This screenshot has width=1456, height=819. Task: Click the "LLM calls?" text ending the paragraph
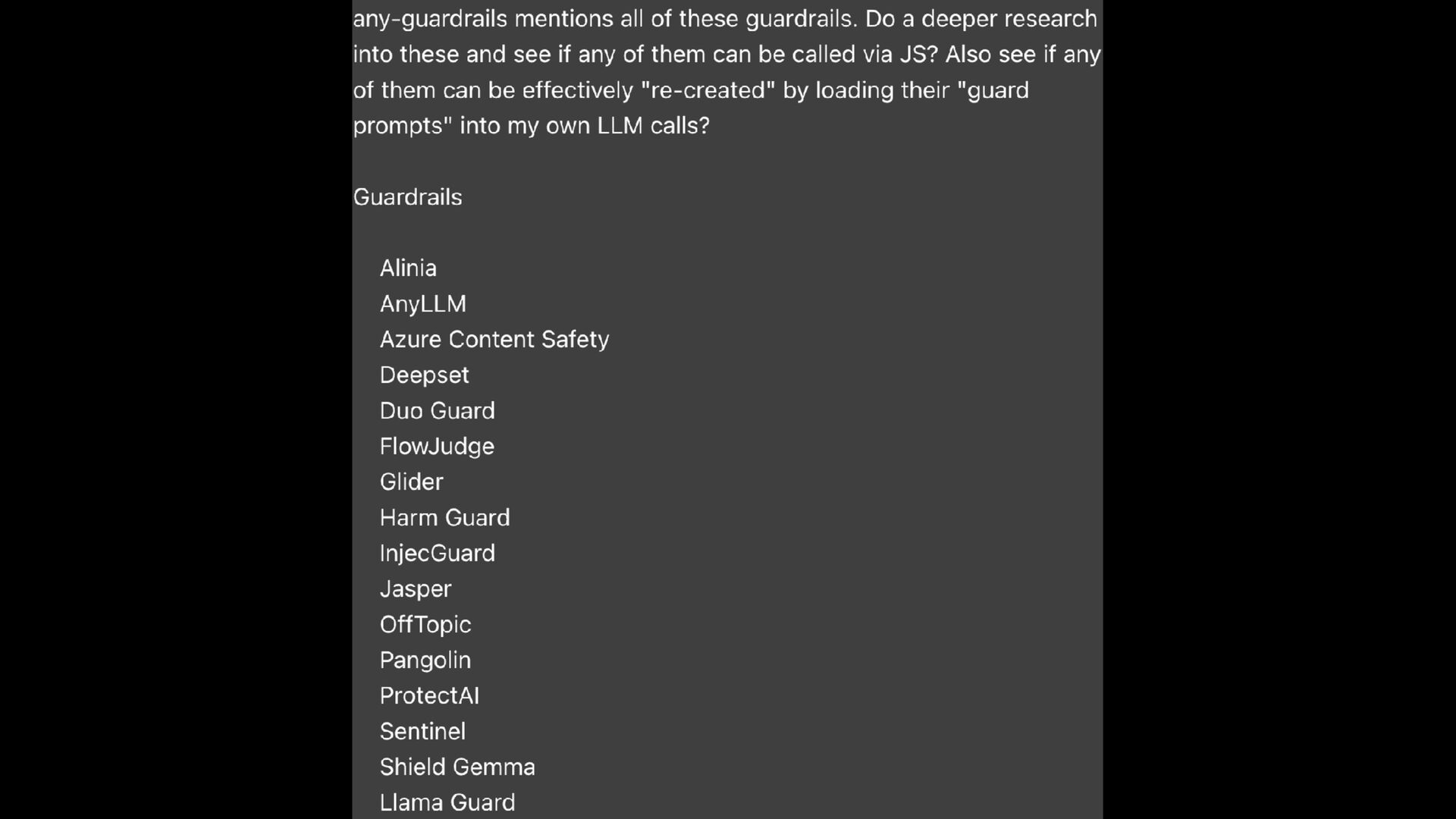pyautogui.click(x=653, y=126)
